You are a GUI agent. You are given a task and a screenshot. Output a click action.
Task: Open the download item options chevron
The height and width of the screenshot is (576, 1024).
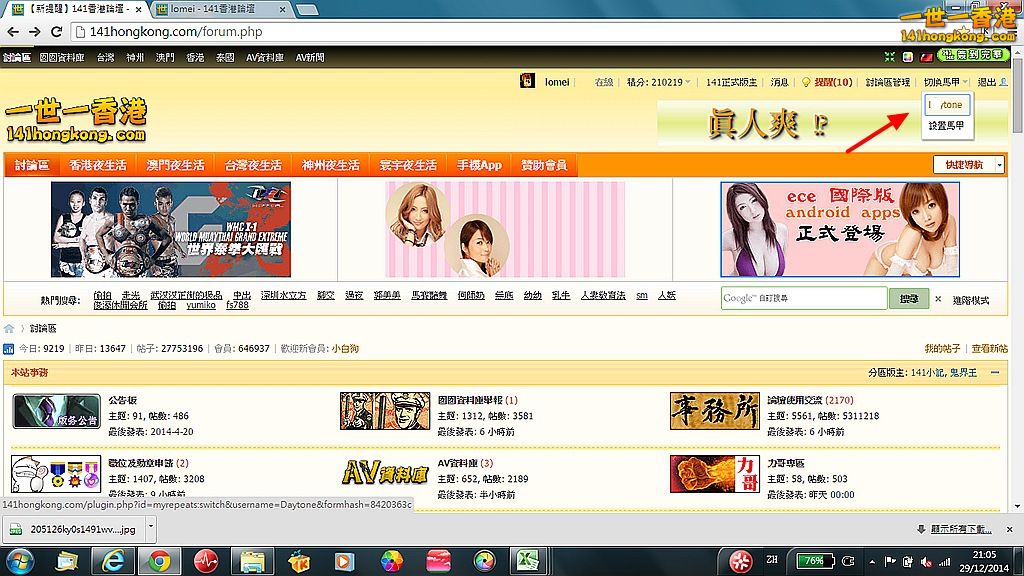[x=151, y=526]
